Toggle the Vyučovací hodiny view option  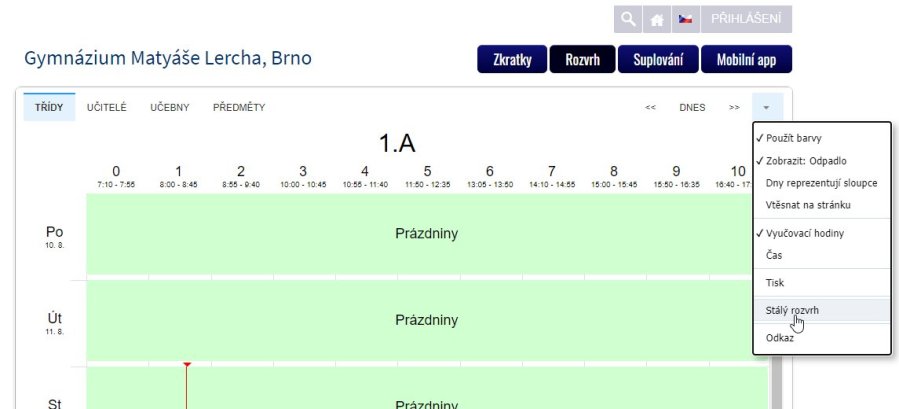point(810,232)
